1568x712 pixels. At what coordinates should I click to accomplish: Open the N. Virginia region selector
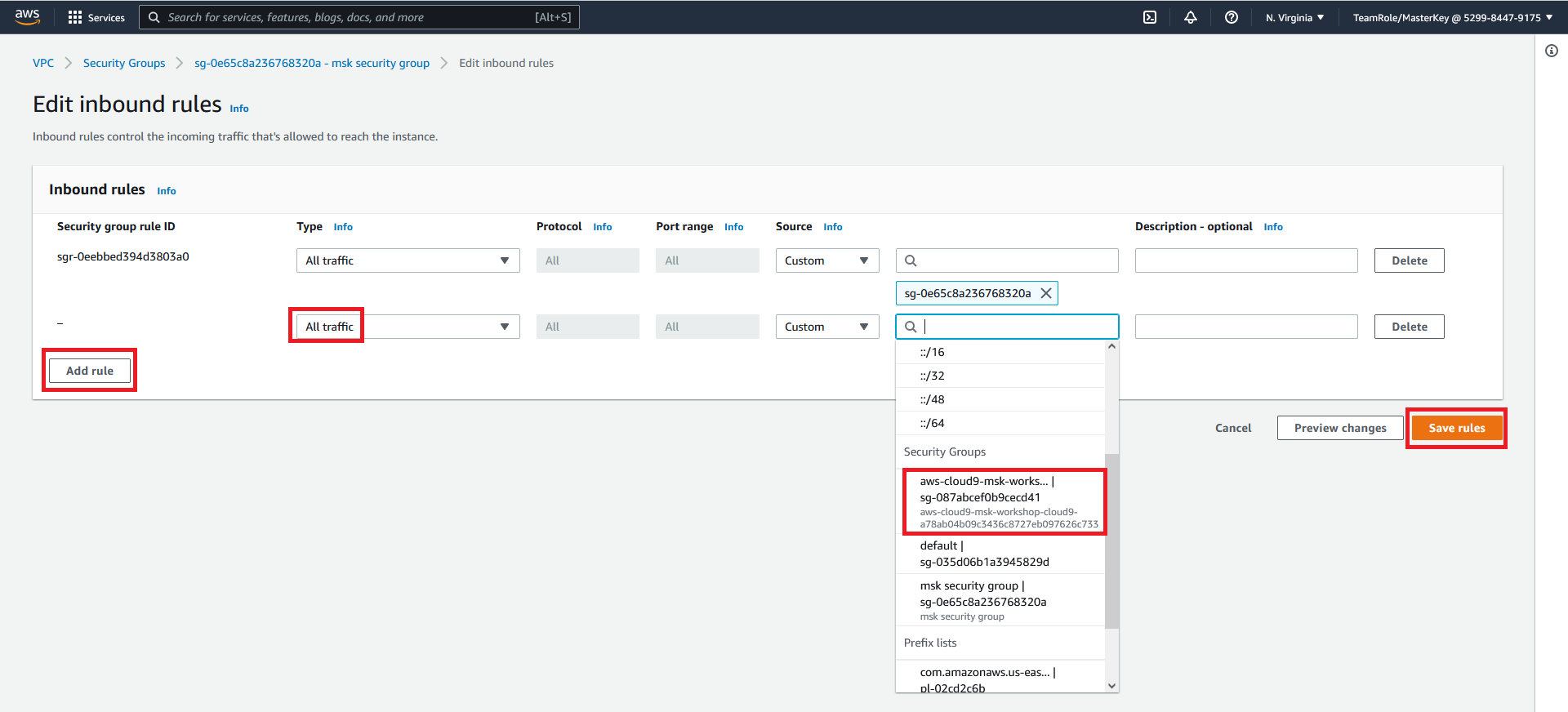[x=1295, y=17]
